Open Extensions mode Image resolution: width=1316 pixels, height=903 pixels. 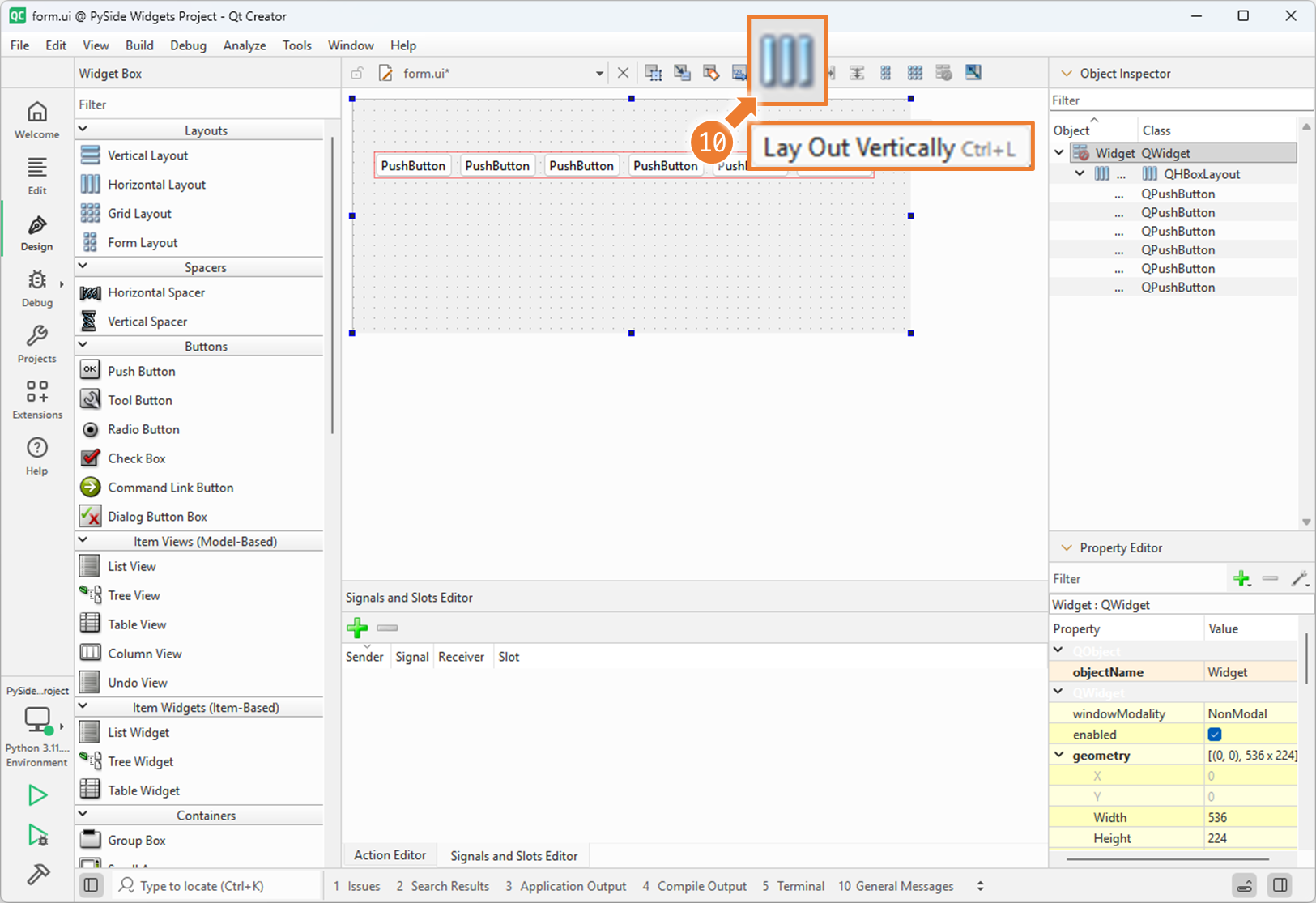coord(36,400)
